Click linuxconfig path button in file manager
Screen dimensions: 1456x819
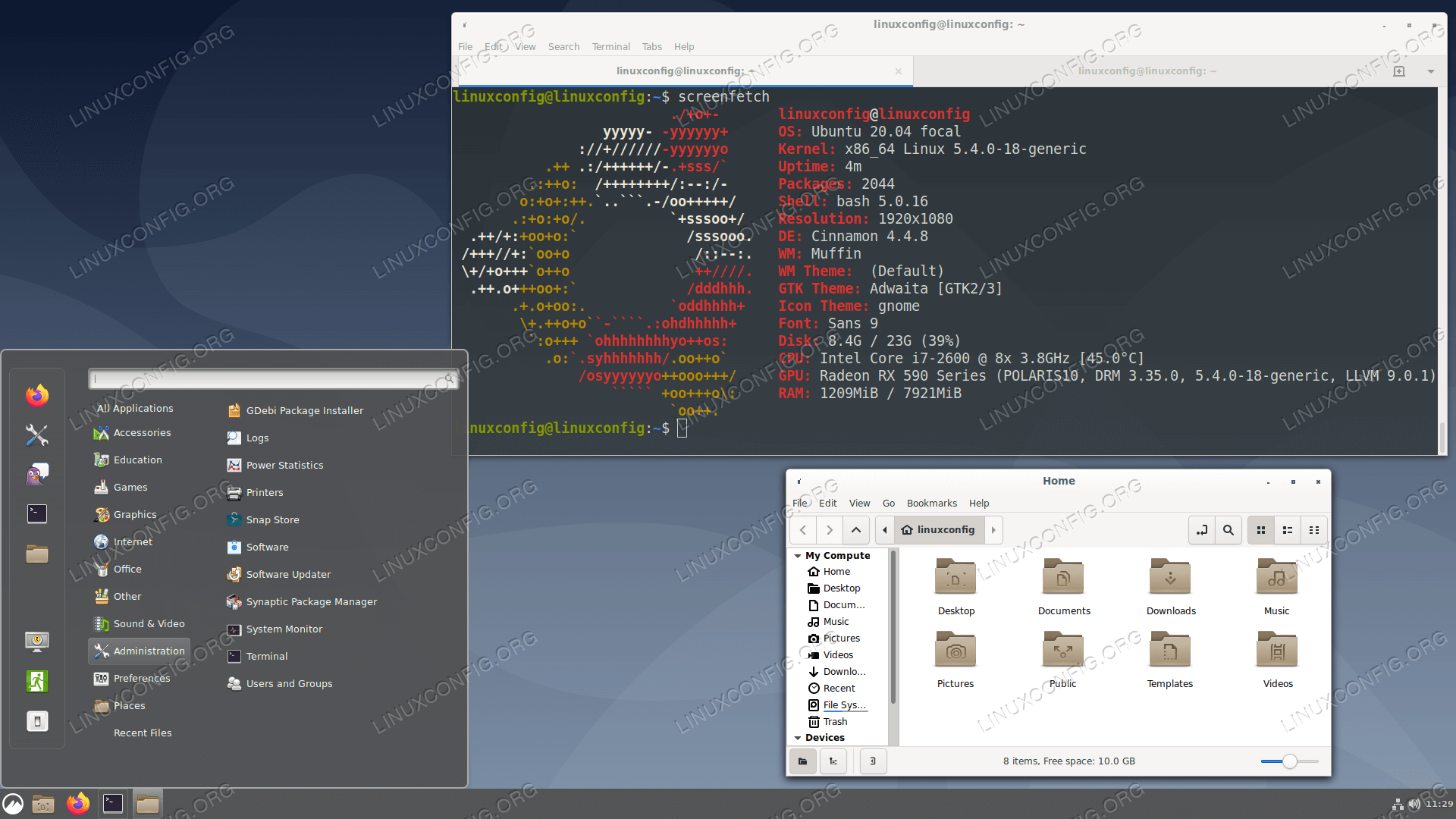tap(939, 530)
